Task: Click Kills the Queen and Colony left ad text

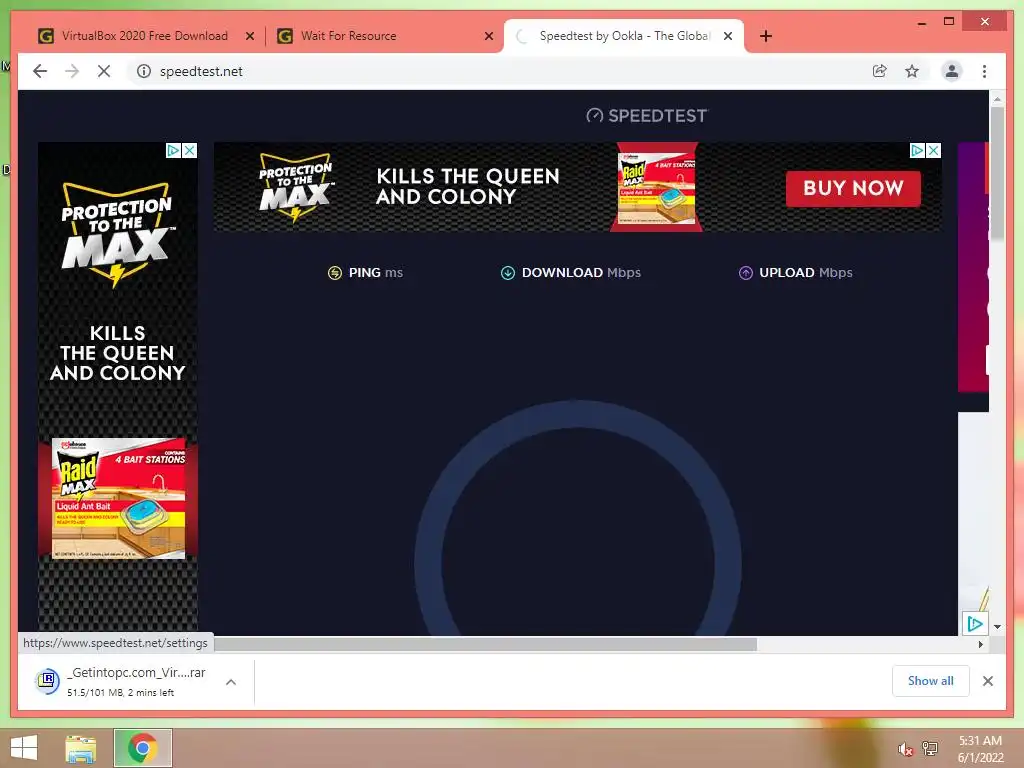Action: tap(118, 353)
